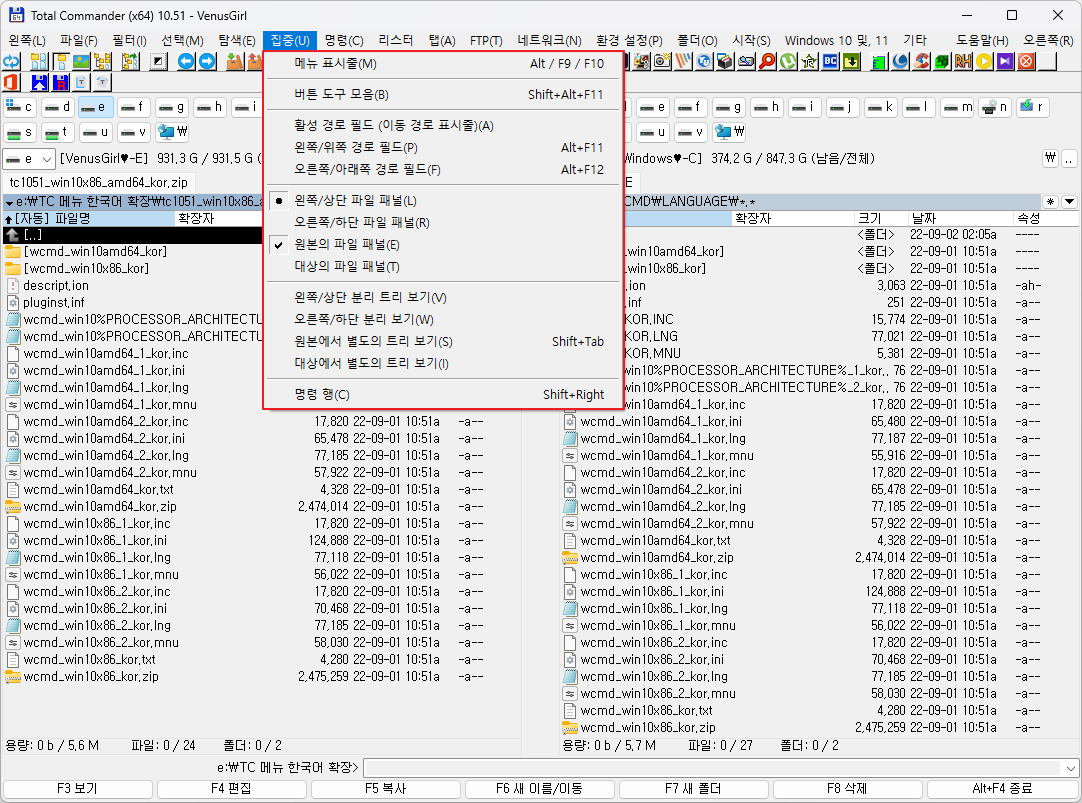This screenshot has width=1082, height=803.
Task: Click into the command line input field
Action: click(x=713, y=768)
